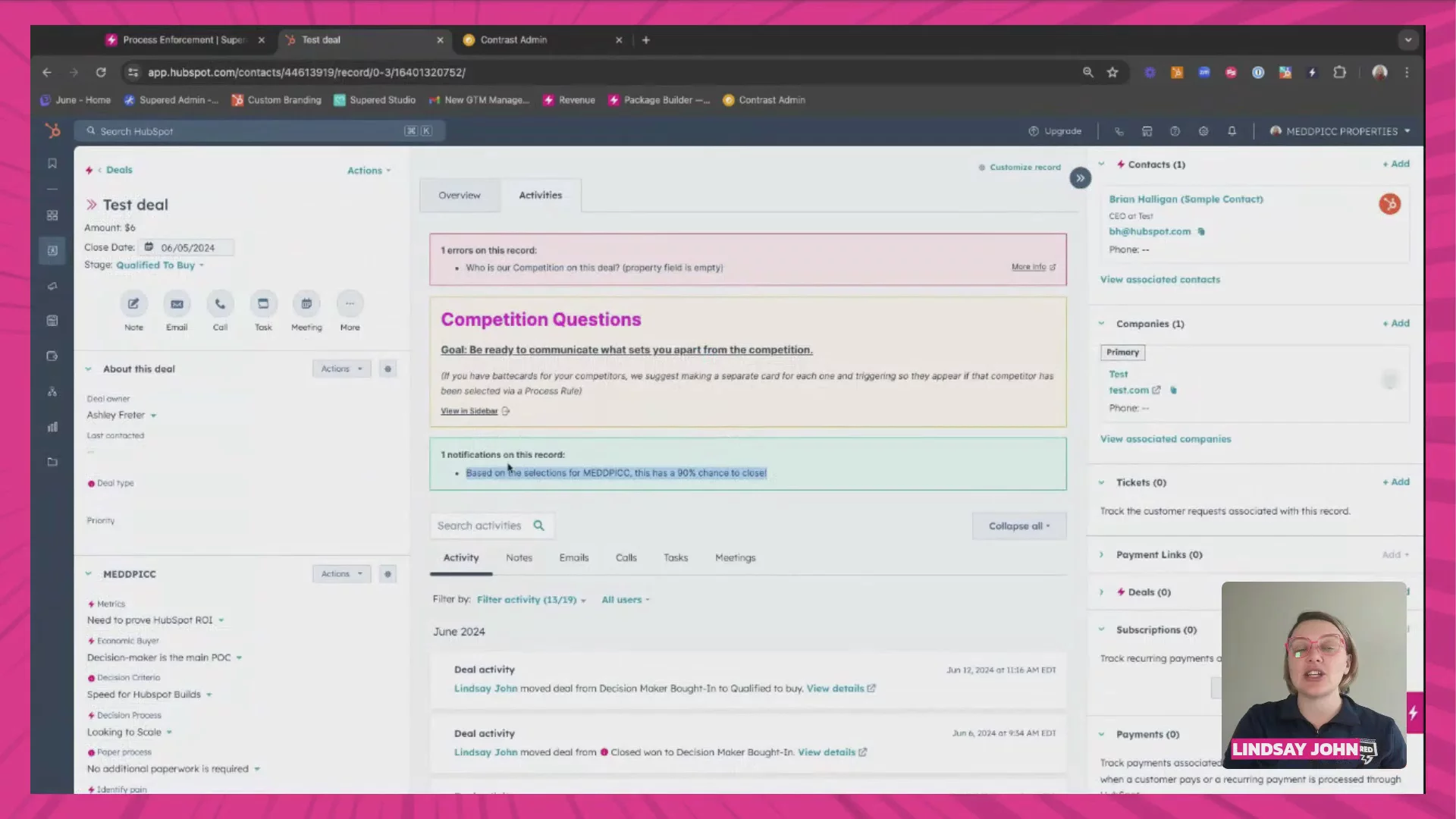
Task: Open the Tasks activity tab
Action: [x=676, y=557]
